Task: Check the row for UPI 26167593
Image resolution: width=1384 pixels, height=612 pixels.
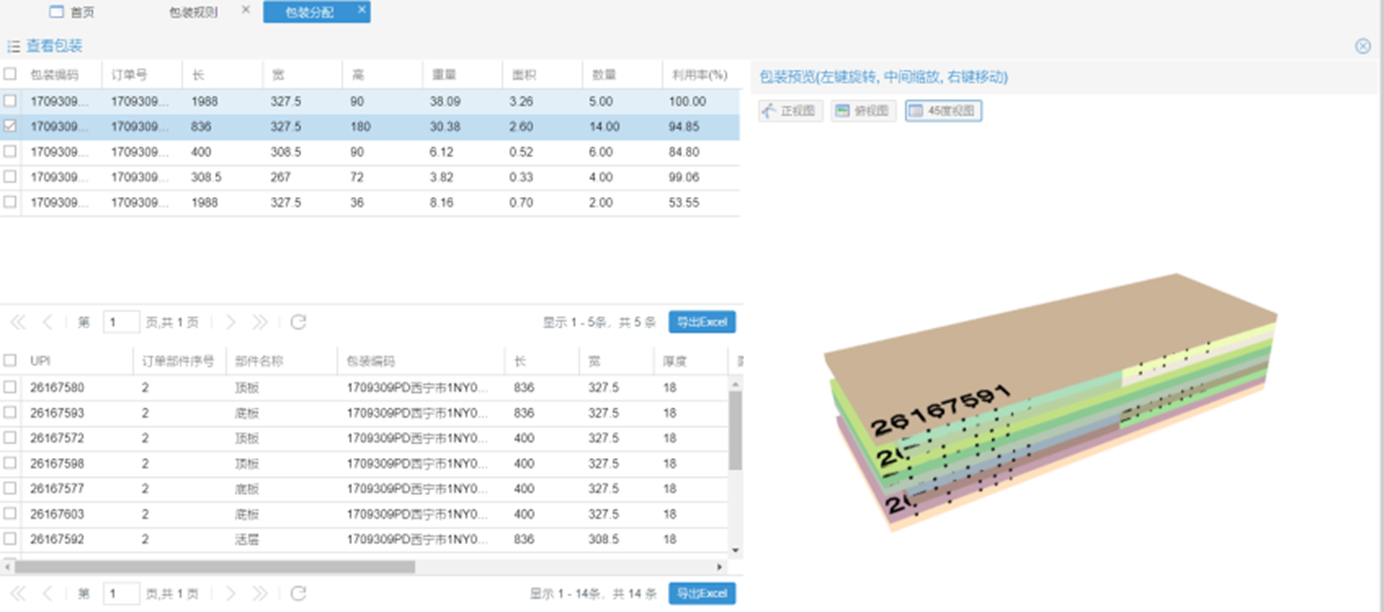Action: 10,413
